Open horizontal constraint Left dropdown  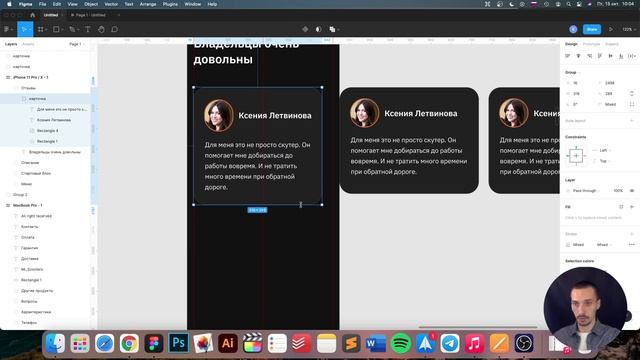point(604,150)
